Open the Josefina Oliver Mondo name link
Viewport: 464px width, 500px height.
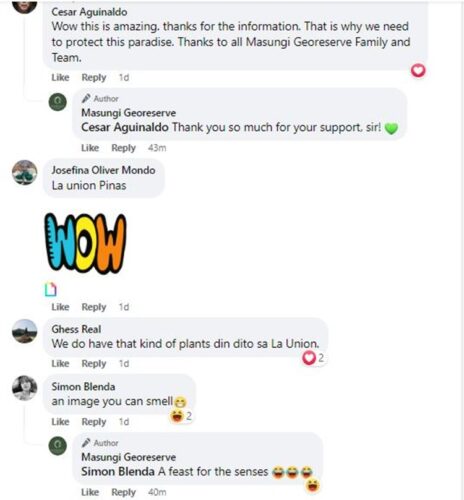pyautogui.click(x=103, y=170)
